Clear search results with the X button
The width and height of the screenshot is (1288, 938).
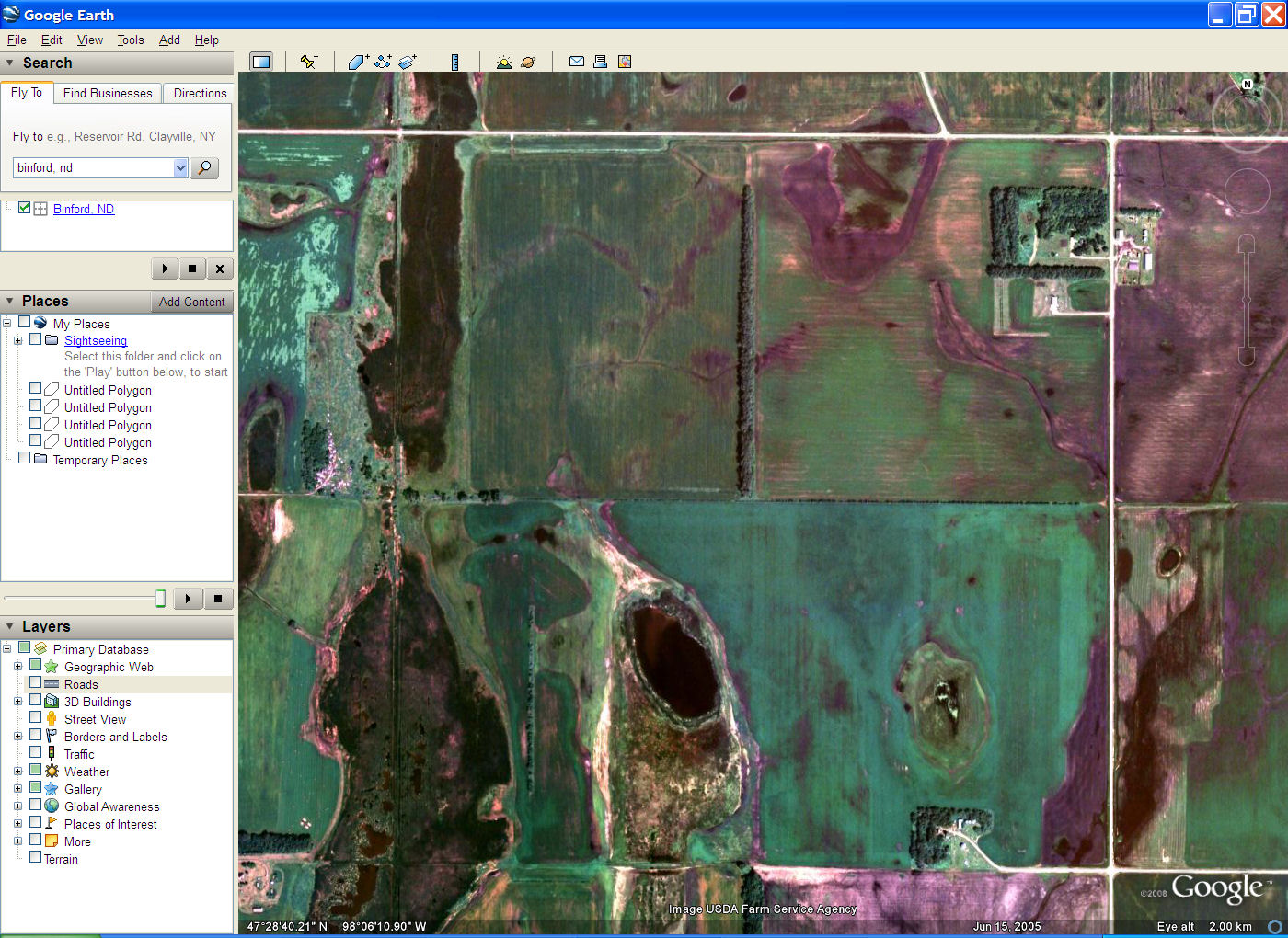pos(219,269)
